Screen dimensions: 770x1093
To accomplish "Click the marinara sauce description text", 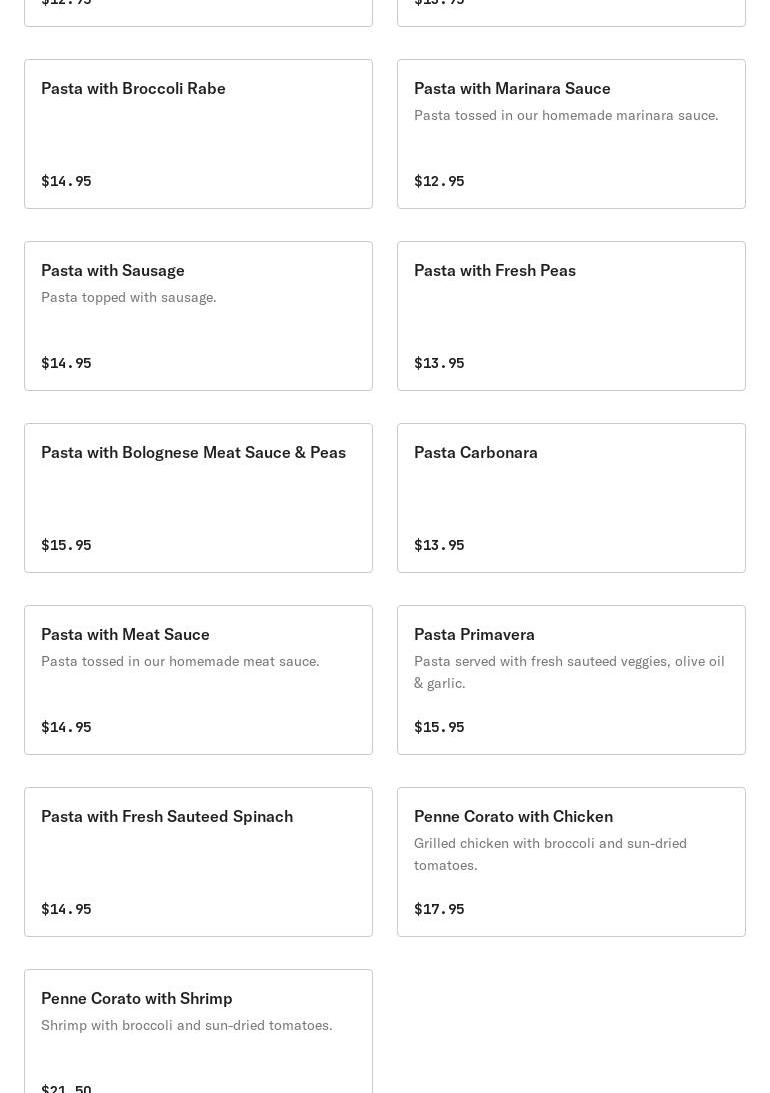I will [566, 116].
